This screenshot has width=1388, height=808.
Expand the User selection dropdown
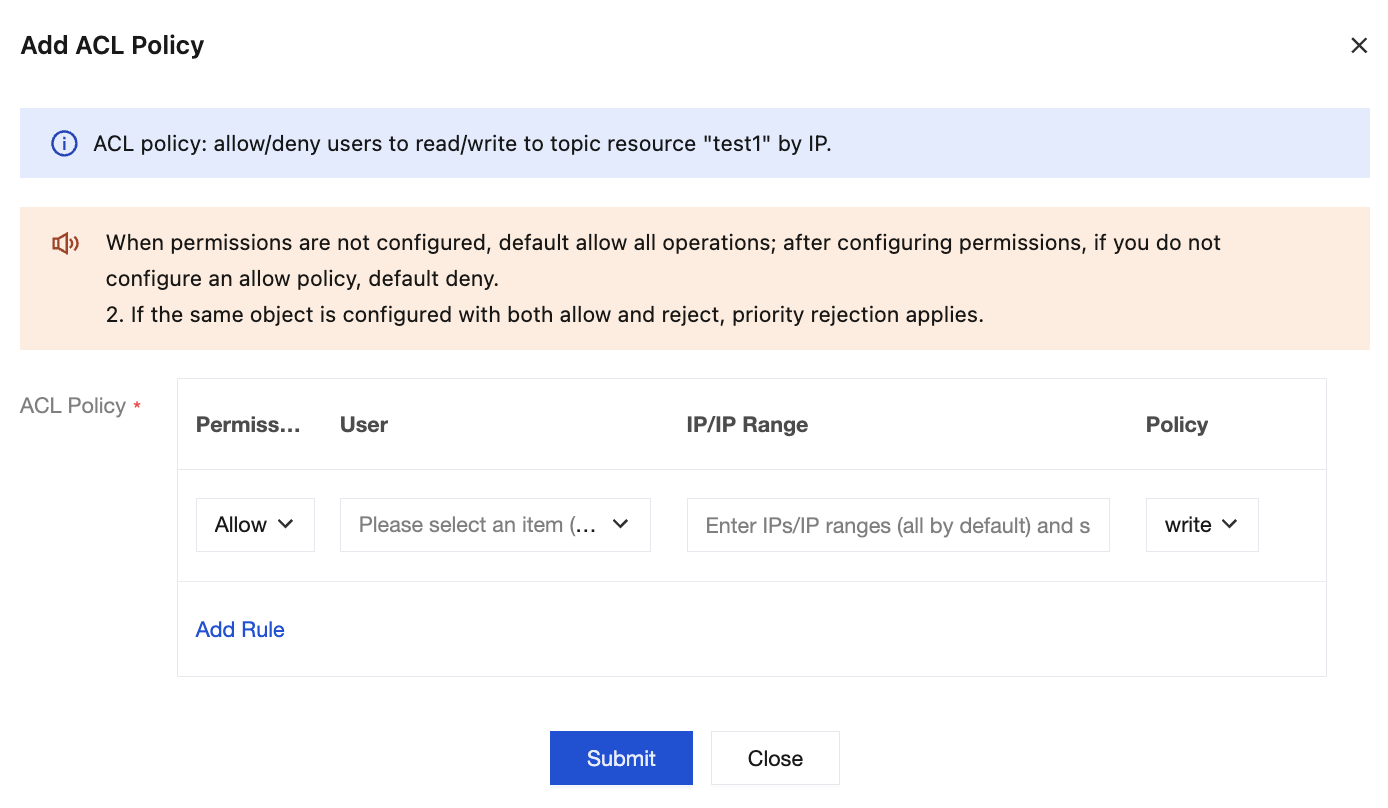495,525
